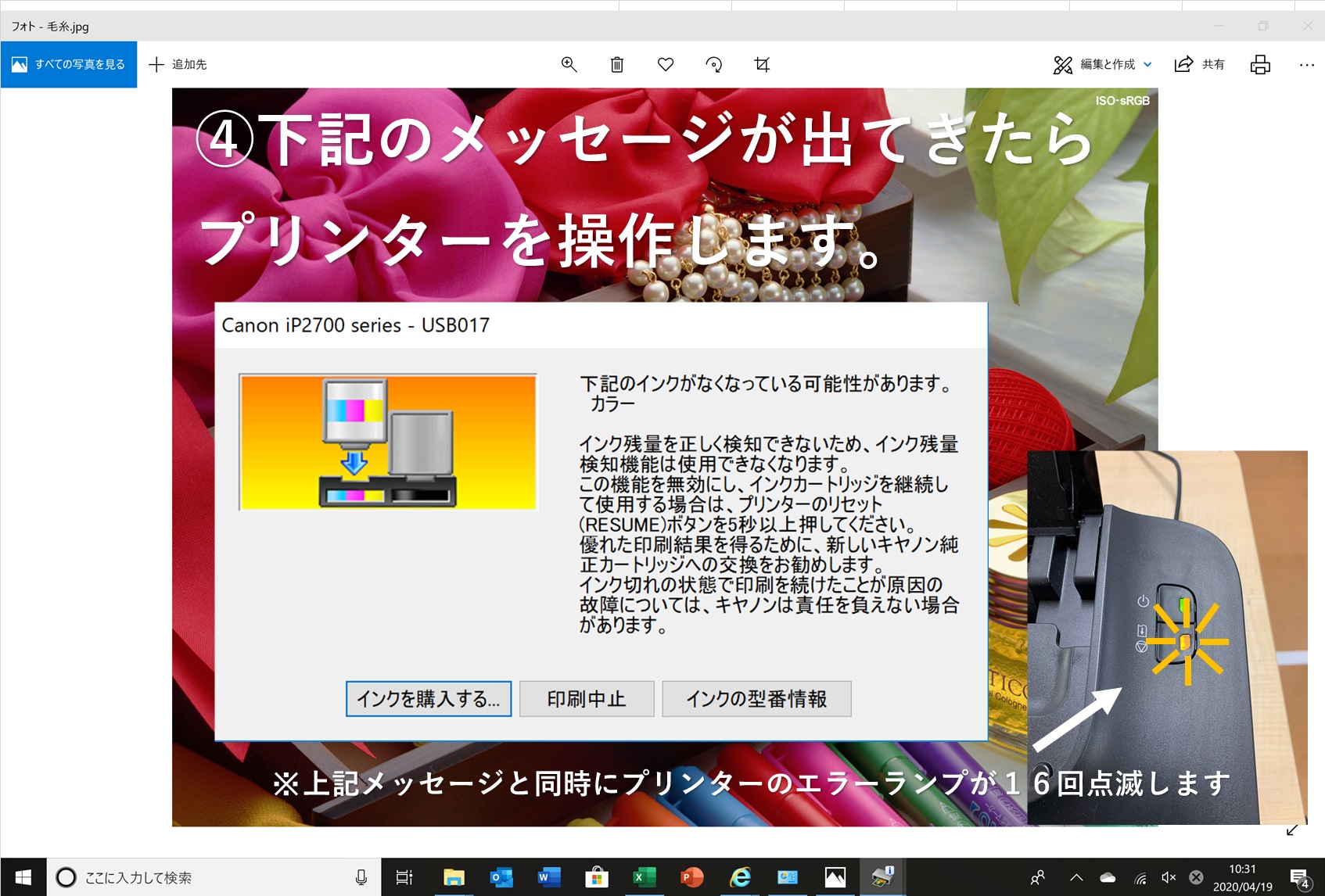Click the zoom magnifier icon
1325x896 pixels.
pyautogui.click(x=569, y=65)
